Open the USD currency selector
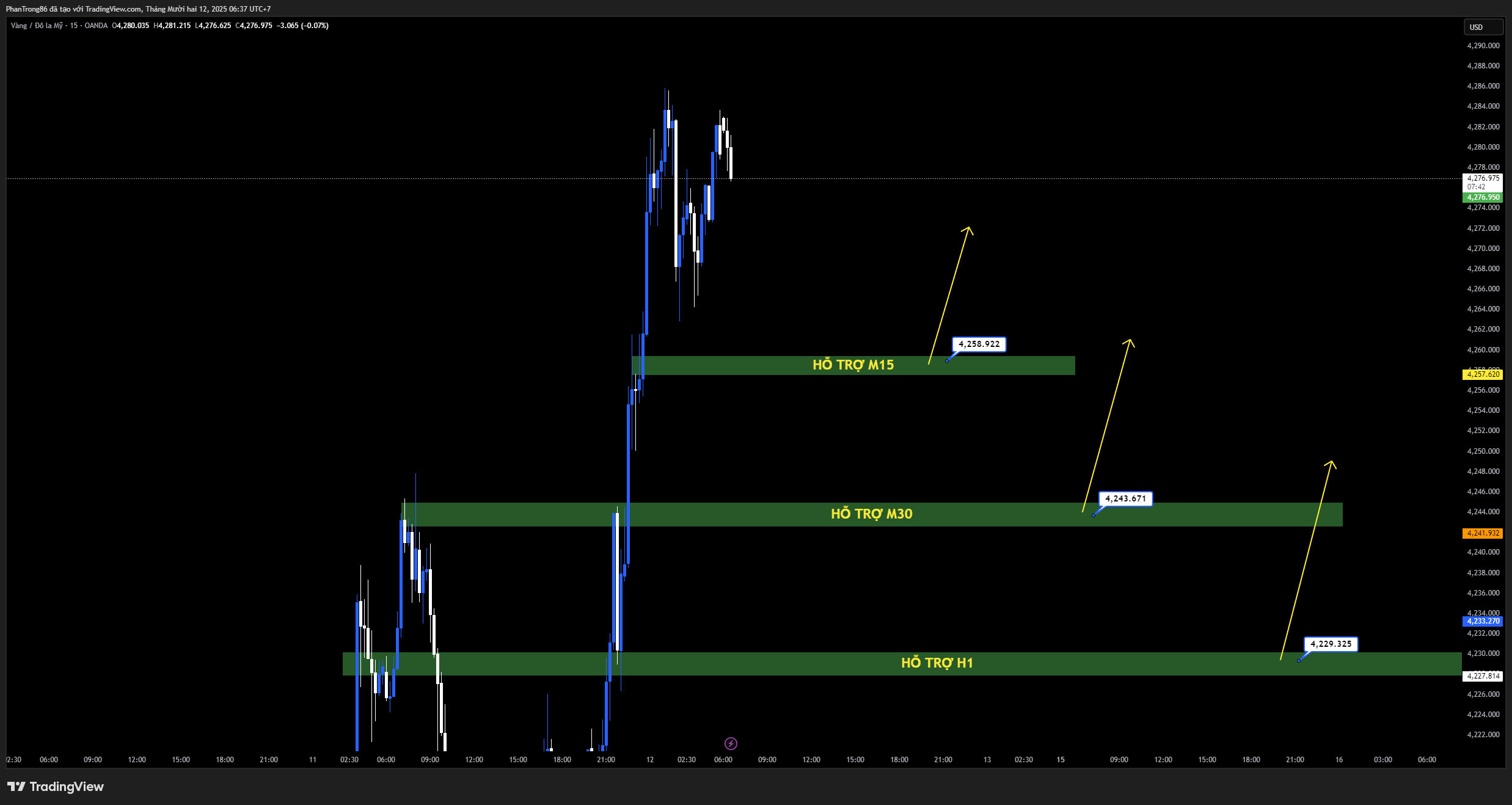1512x805 pixels. point(1483,27)
